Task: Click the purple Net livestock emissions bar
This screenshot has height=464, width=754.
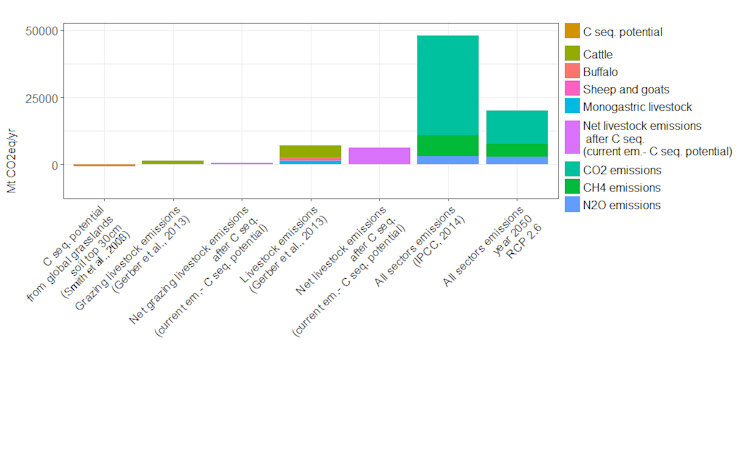Action: pos(379,156)
